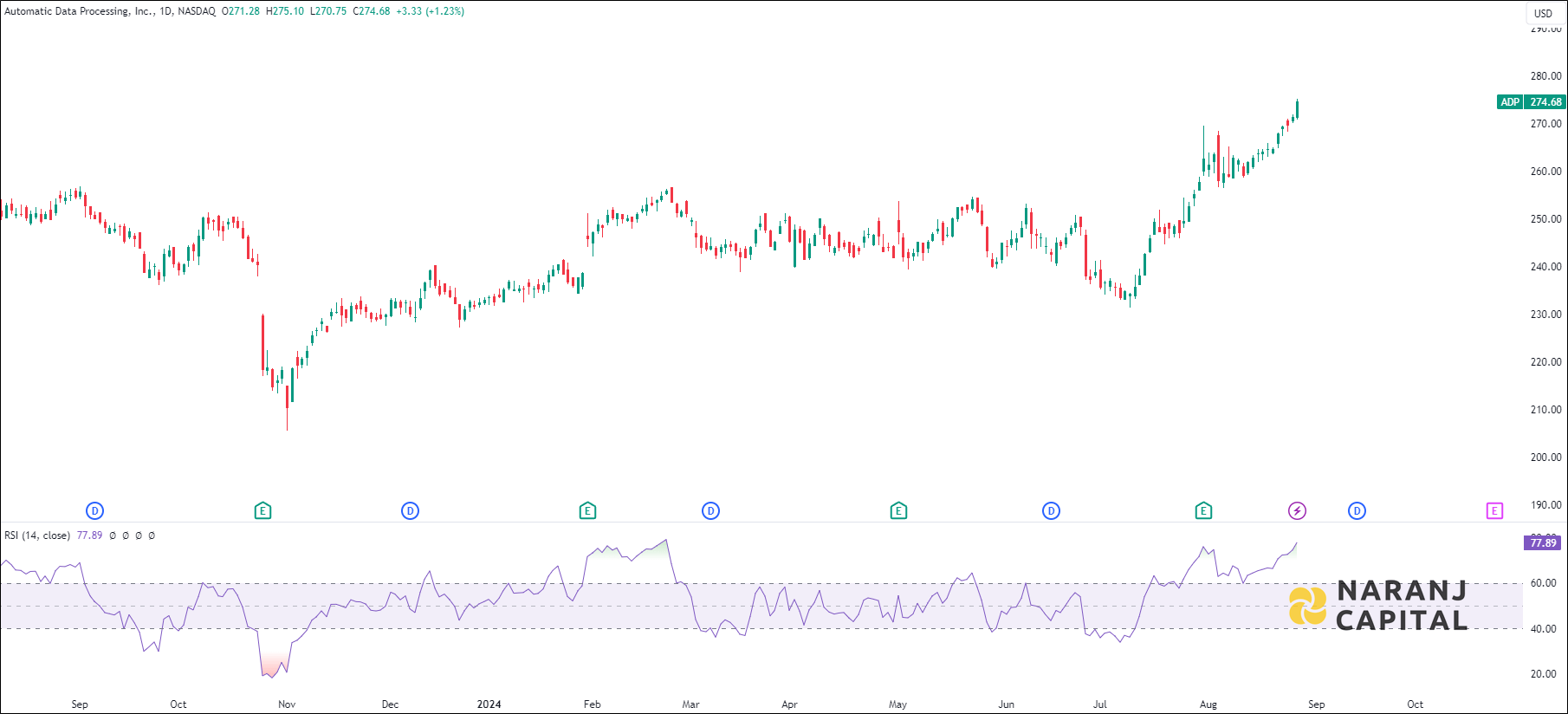Click the May label on time axis
Image resolution: width=1568 pixels, height=714 pixels.
point(897,704)
